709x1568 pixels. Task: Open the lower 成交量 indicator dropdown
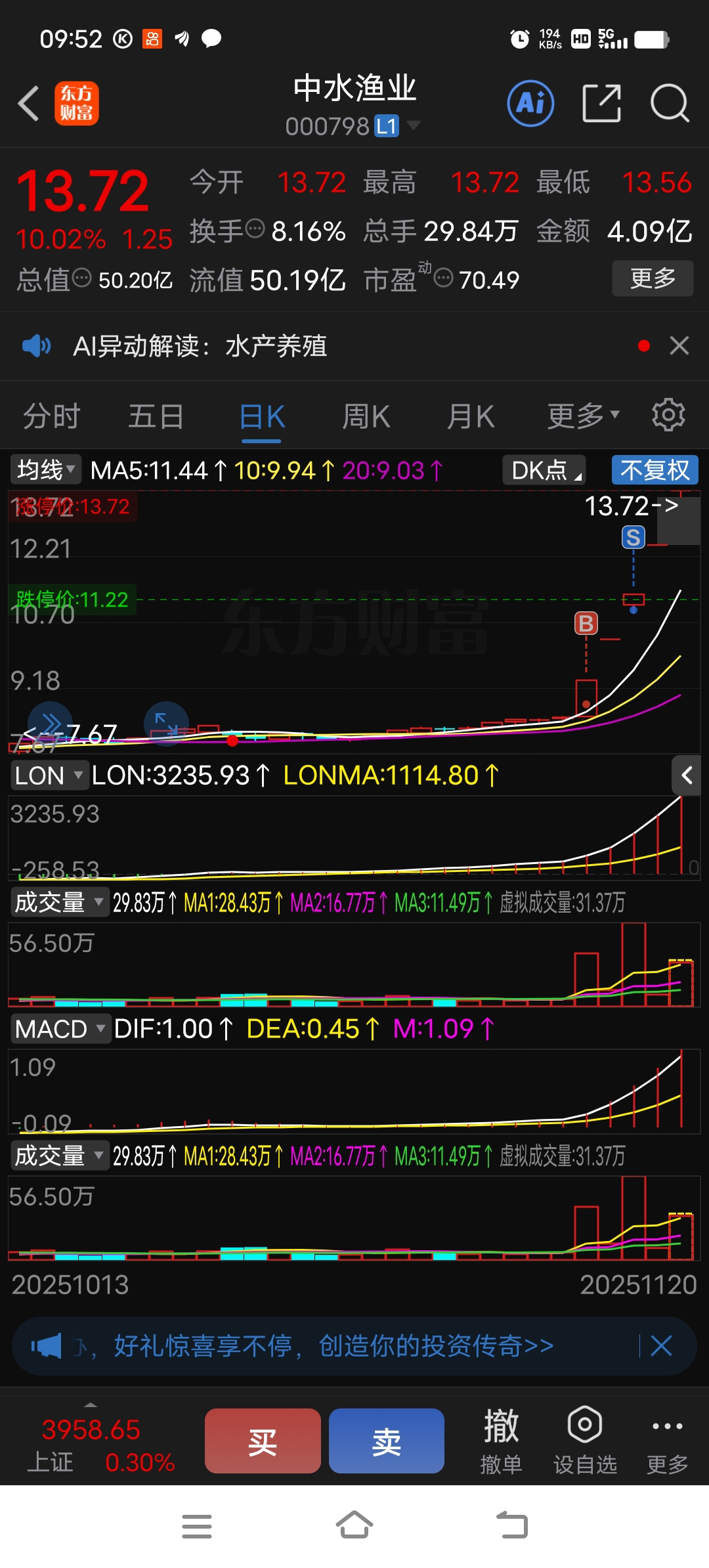click(59, 1156)
